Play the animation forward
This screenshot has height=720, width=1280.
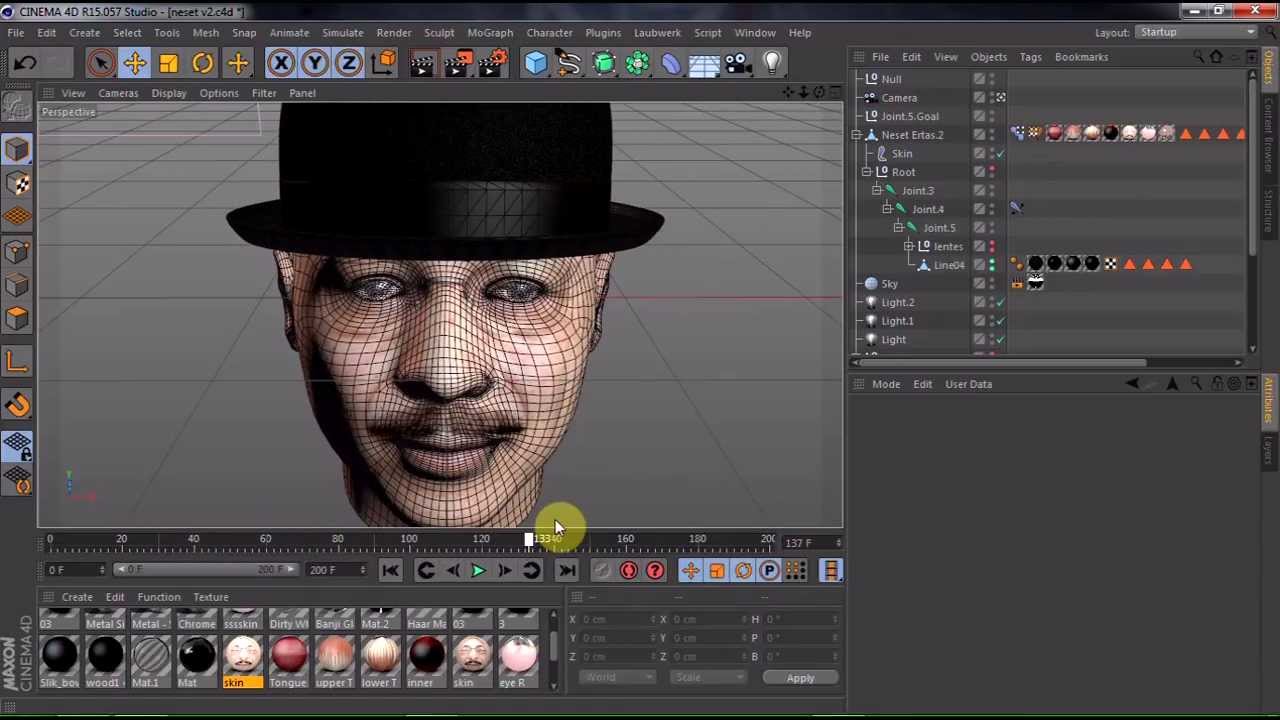tap(478, 570)
